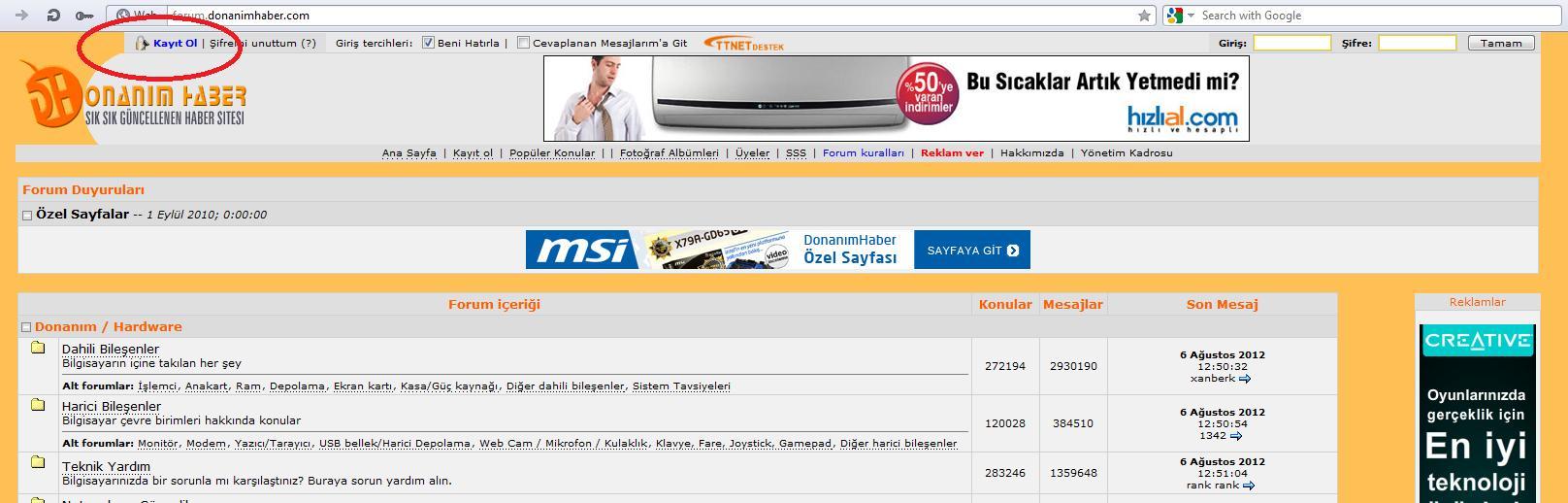Click the Tamam login button
The image size is (1568, 503).
(x=1501, y=43)
